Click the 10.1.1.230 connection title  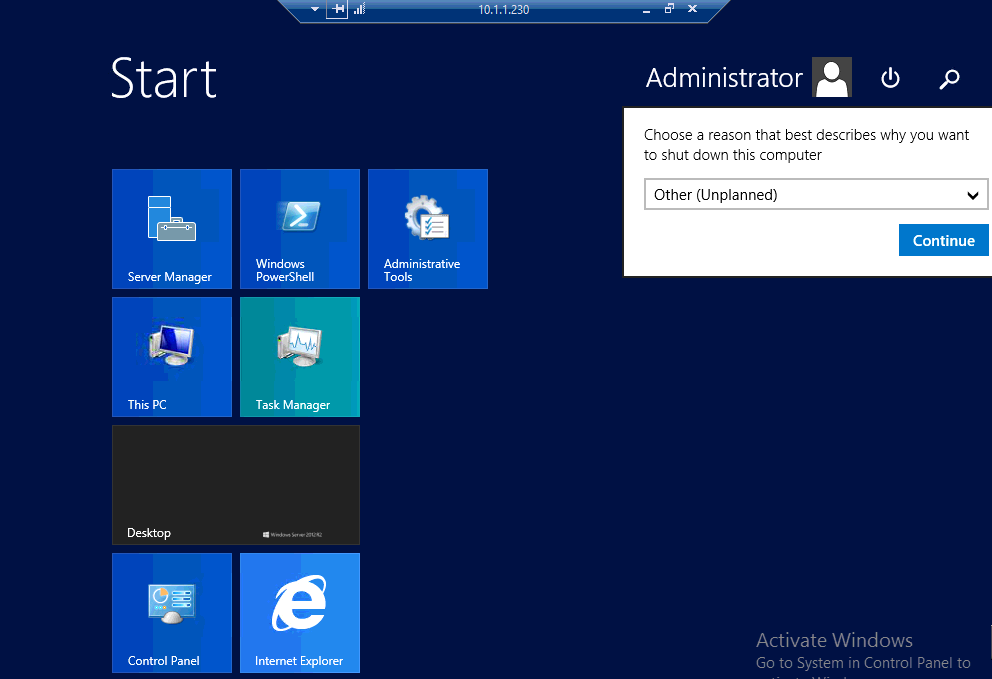[x=503, y=9]
